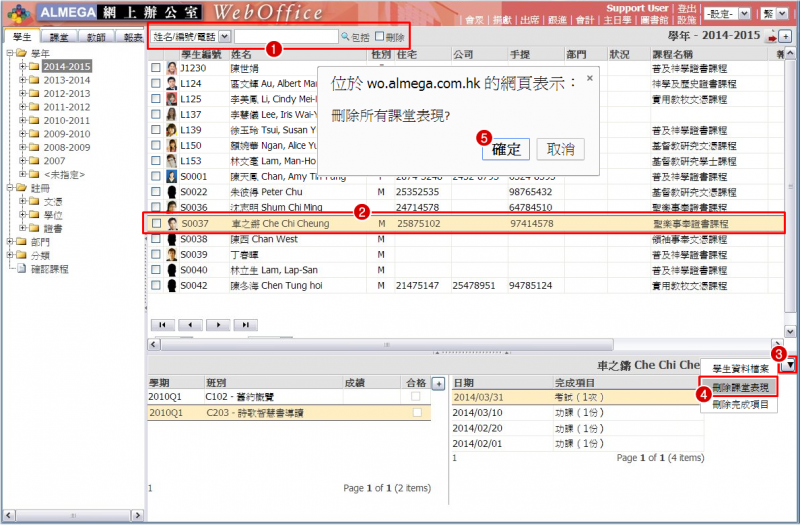The width and height of the screenshot is (800, 525).
Task: Toggle 合格 checkbox for C203 row
Action: pos(417,412)
